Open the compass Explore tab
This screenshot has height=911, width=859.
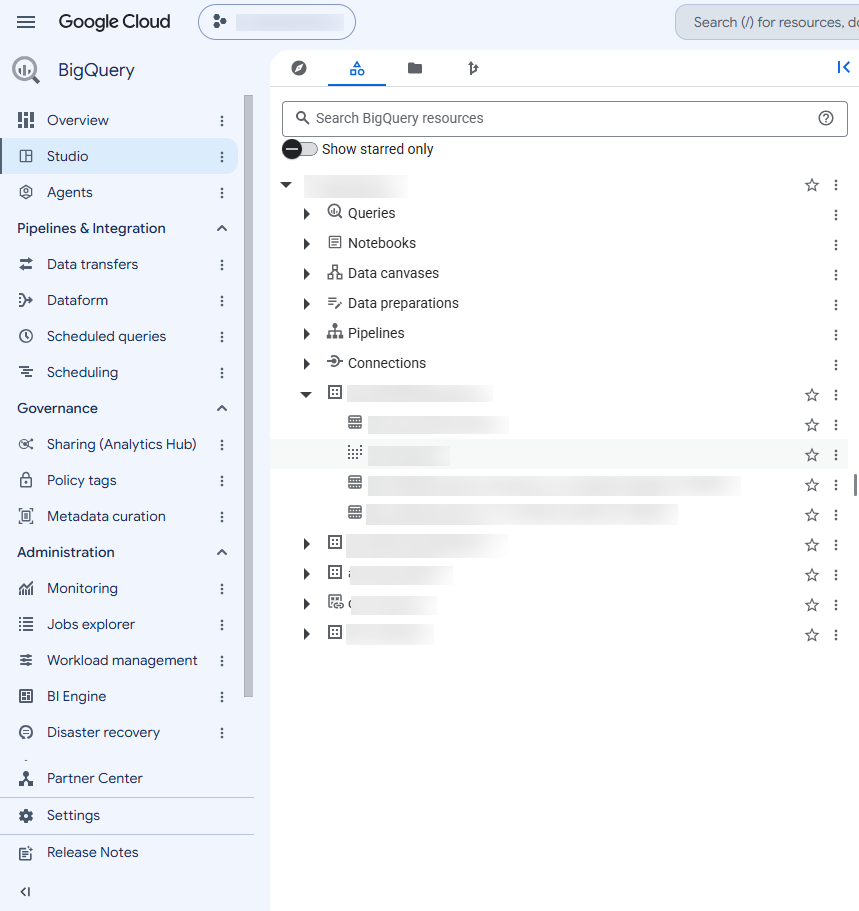(299, 68)
